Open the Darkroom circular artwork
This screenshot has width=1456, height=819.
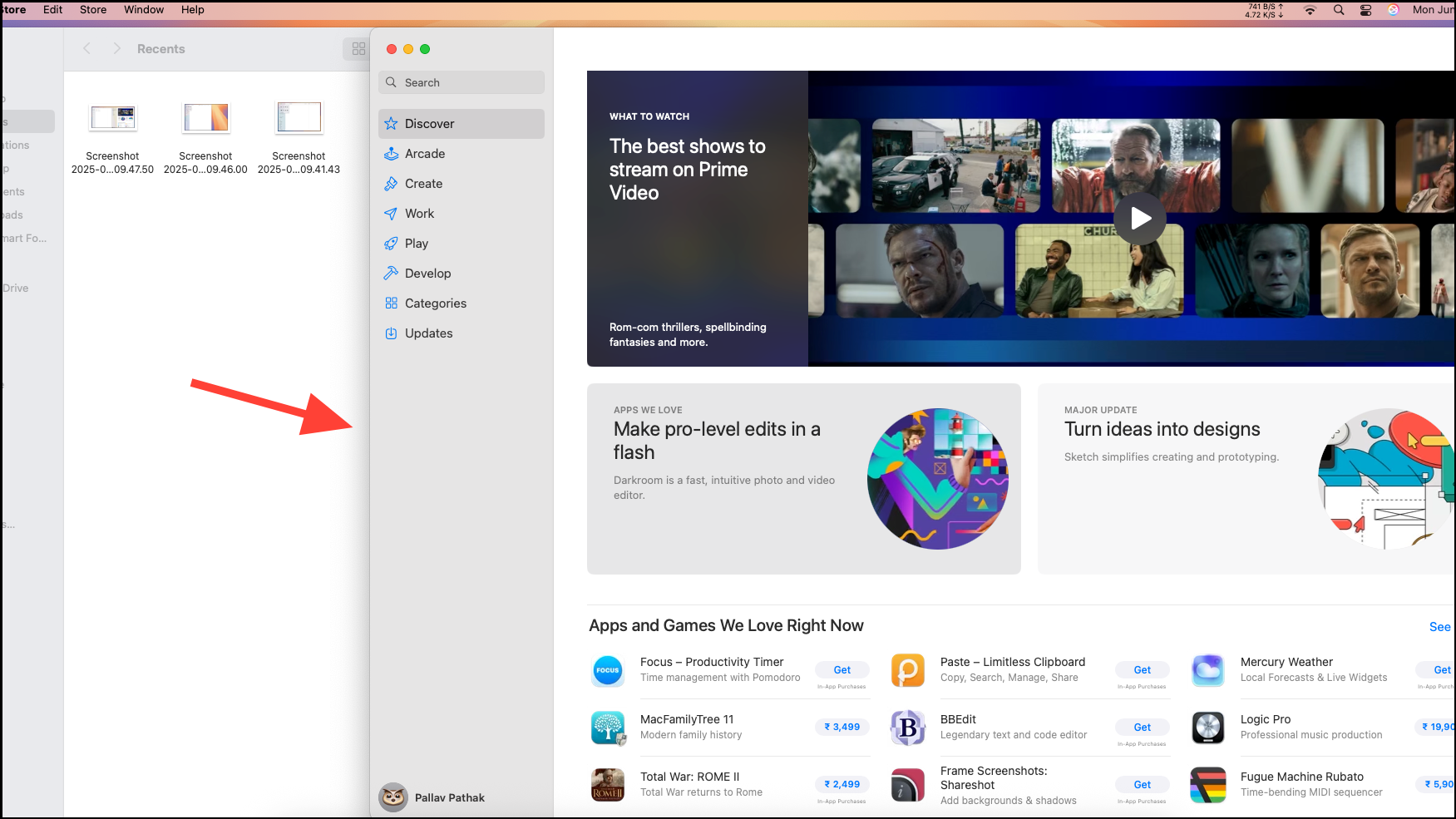938,479
